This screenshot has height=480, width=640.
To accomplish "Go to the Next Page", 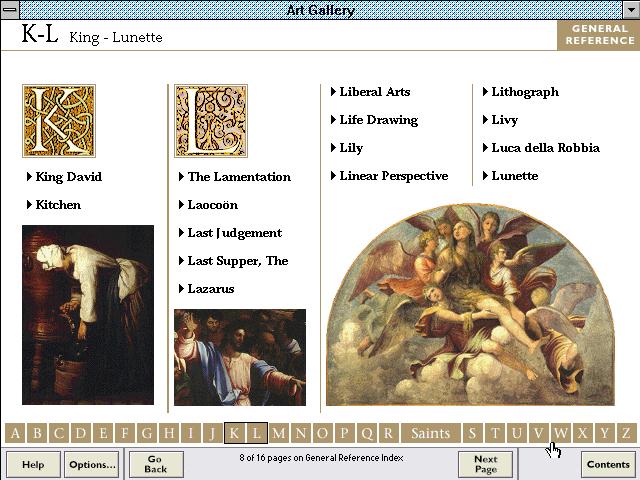I will pos(486,464).
